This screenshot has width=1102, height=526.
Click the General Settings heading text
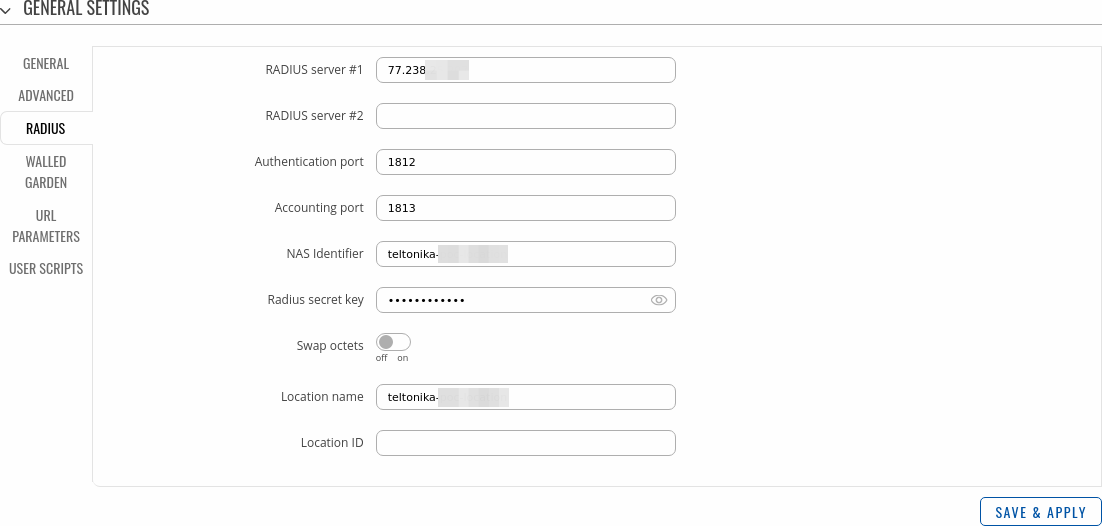pyautogui.click(x=86, y=9)
